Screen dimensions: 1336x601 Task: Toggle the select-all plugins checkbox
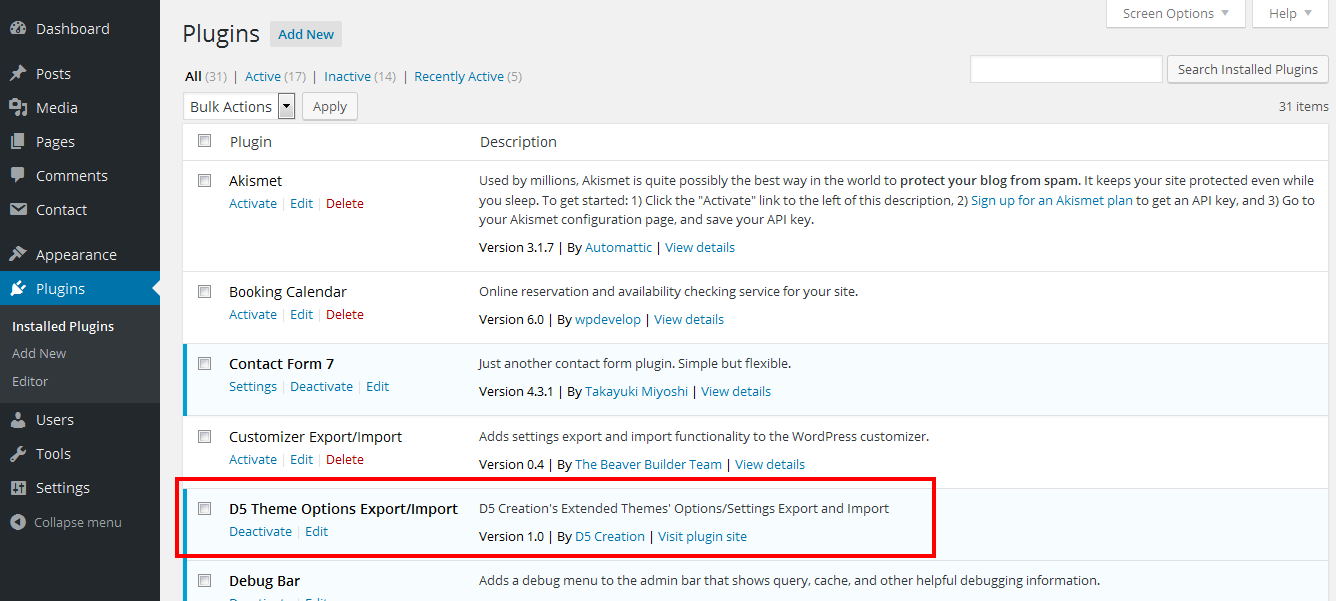tap(205, 141)
